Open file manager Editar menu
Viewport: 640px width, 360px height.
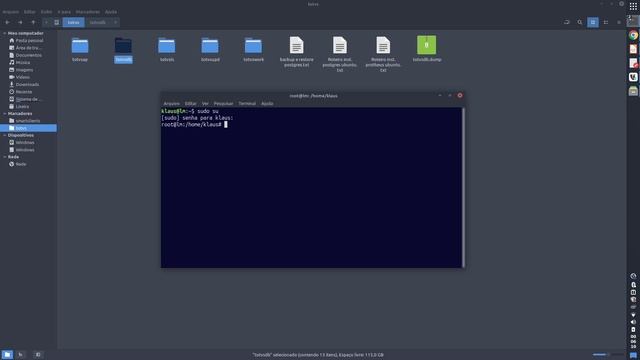tap(29, 12)
